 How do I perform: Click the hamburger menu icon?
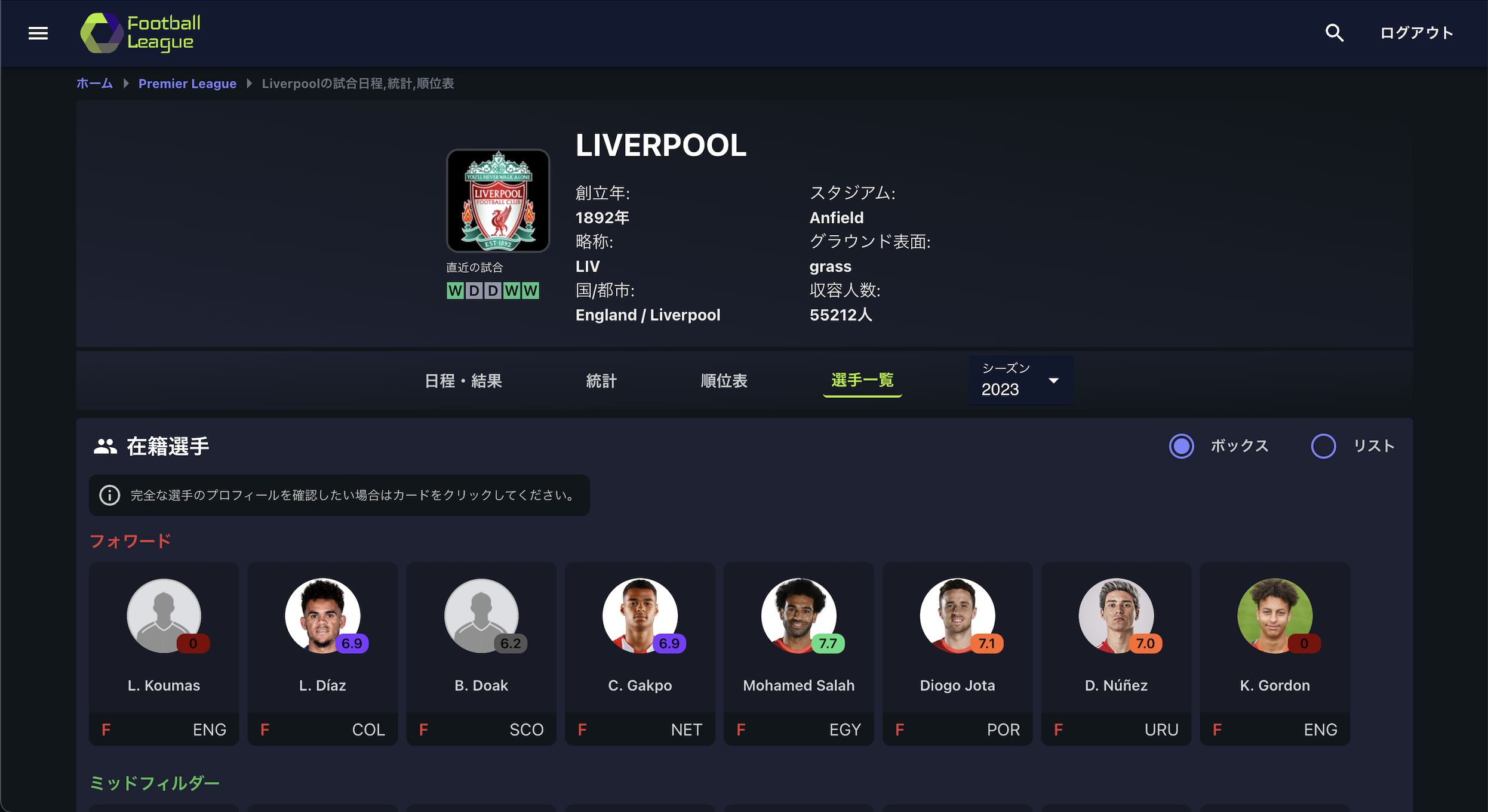click(x=38, y=33)
